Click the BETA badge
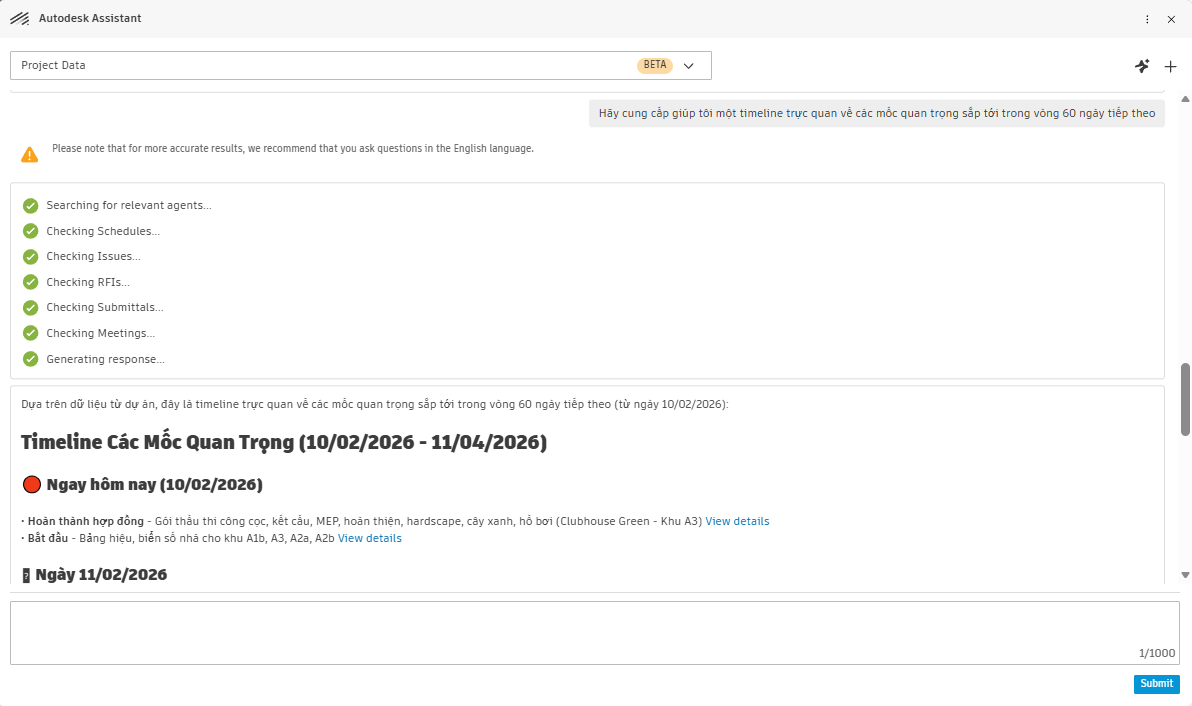The height and width of the screenshot is (706, 1192). tap(655, 65)
